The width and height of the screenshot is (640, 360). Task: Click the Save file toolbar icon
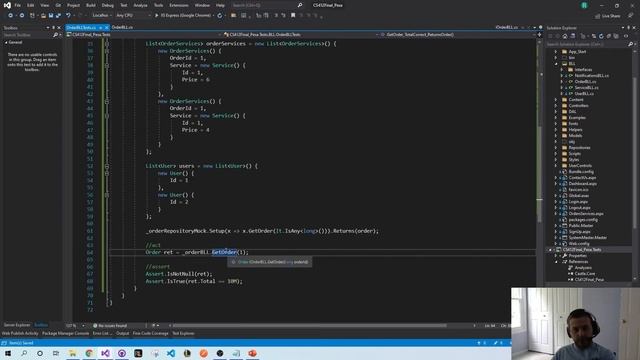click(x=51, y=16)
